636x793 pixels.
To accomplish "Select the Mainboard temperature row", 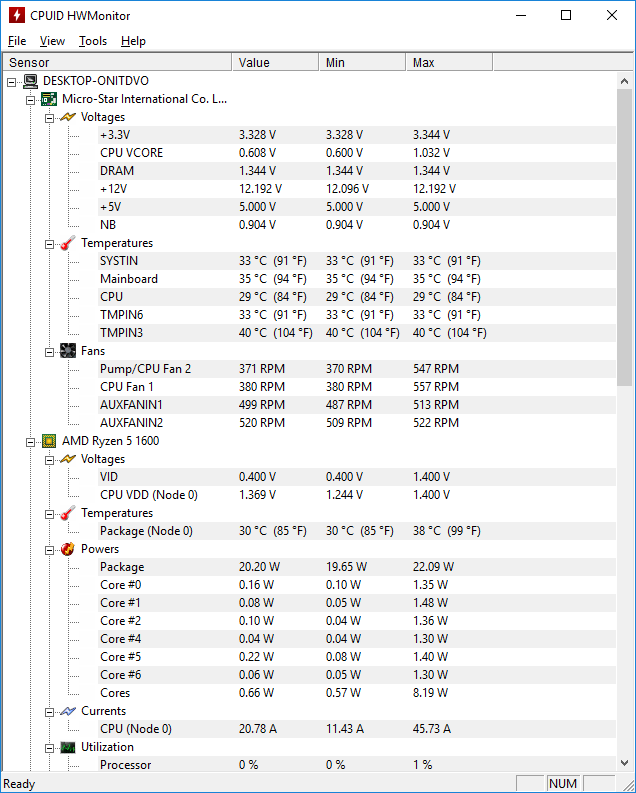I will point(357,279).
